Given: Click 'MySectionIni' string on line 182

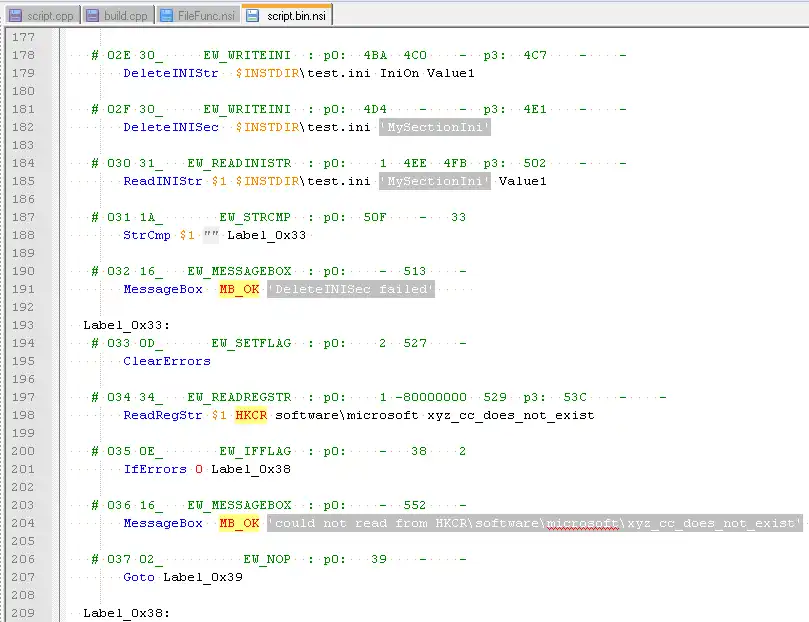Looking at the screenshot, I should (435, 127).
